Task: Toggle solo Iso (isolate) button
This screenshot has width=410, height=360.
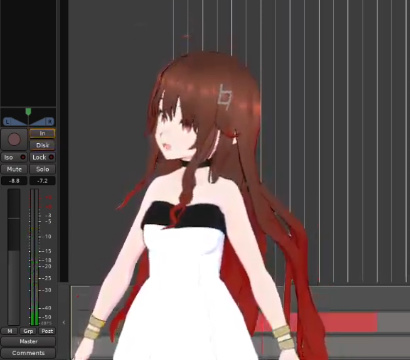Action: click(14, 157)
